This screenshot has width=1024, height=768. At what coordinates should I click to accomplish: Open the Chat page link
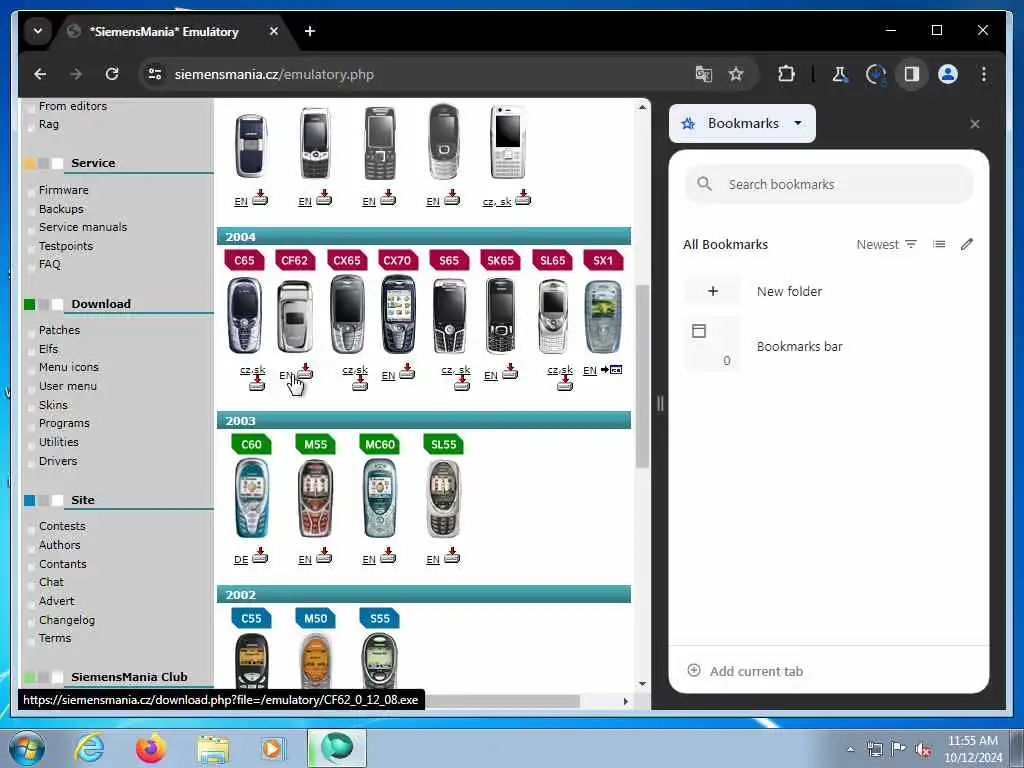(51, 582)
